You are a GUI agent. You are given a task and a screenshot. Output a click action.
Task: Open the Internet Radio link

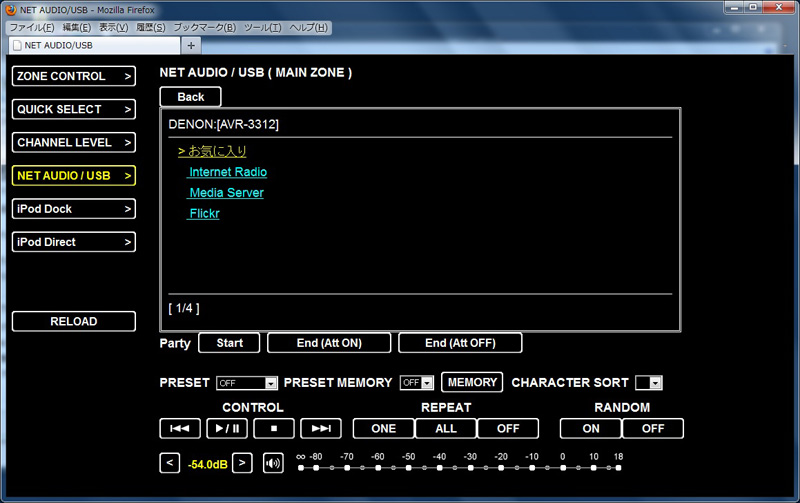tap(228, 172)
